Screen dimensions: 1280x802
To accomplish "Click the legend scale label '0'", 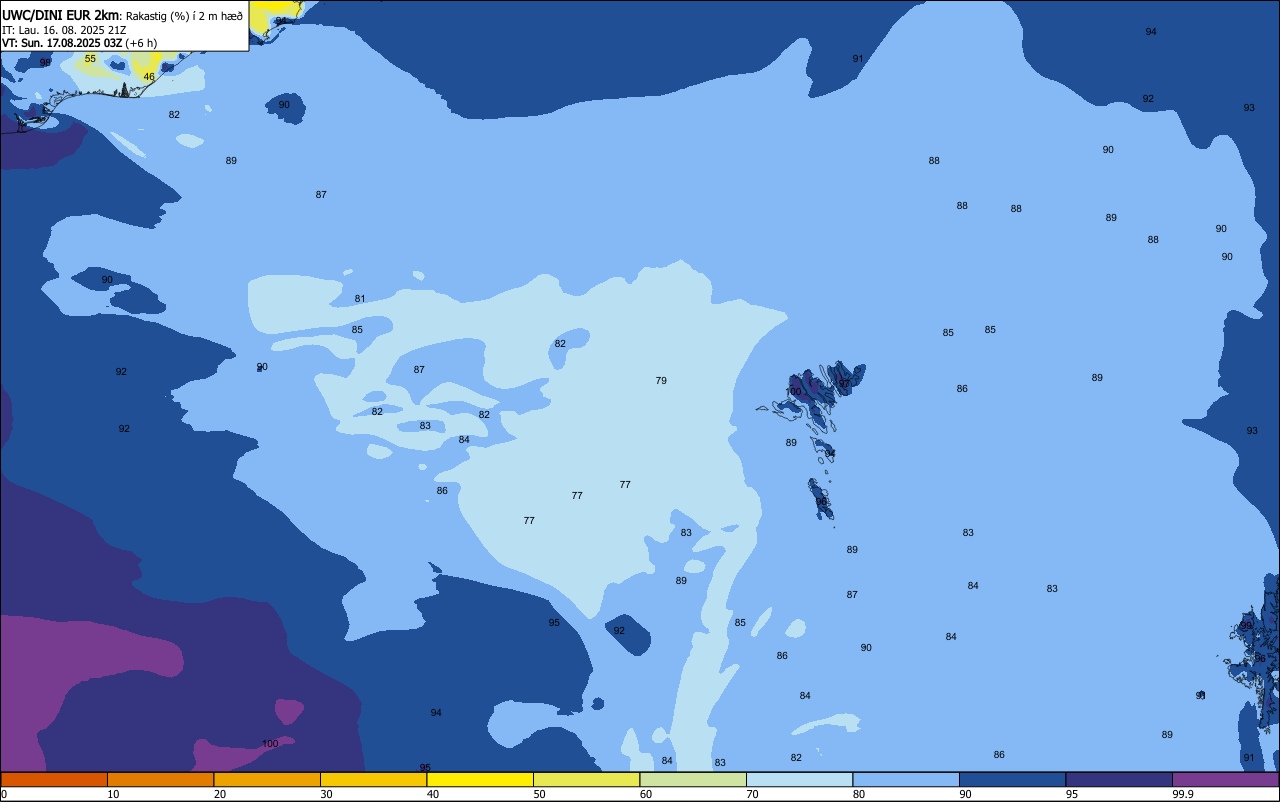I will [x=4, y=794].
